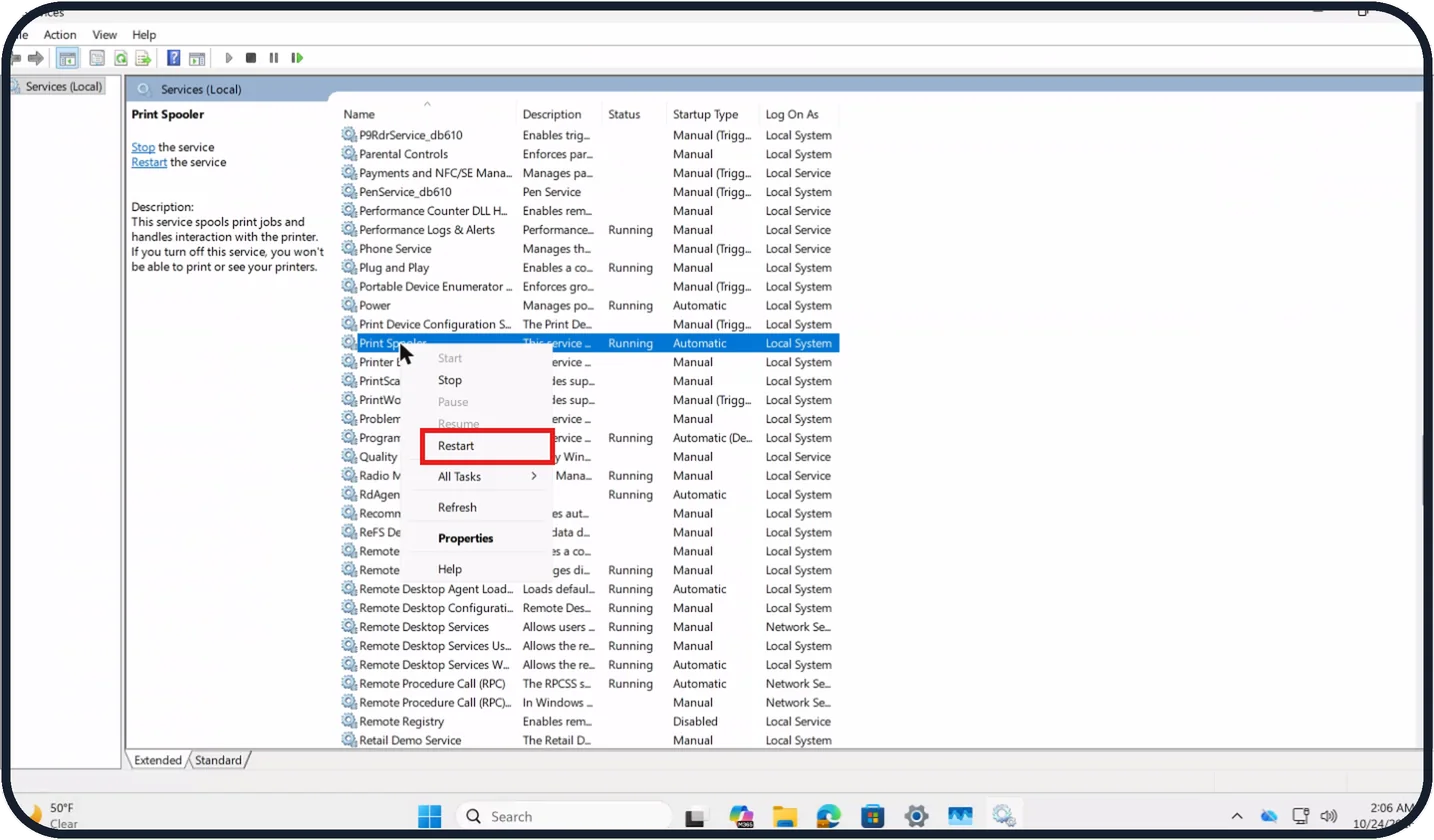Click the taskbar Search box
Screen dimensions: 1434x840
tap(563, 816)
